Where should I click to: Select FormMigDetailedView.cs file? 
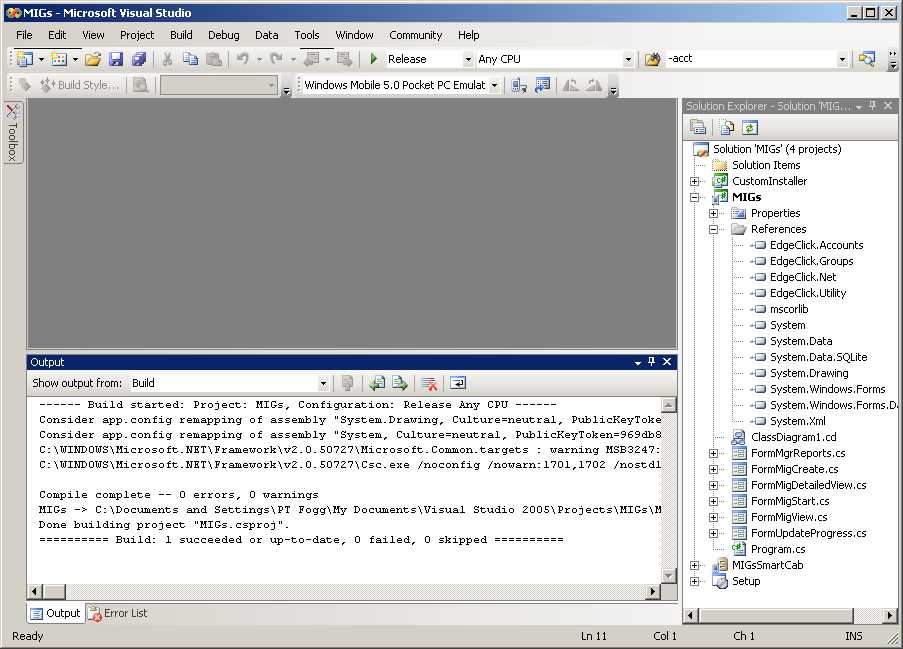pos(808,485)
